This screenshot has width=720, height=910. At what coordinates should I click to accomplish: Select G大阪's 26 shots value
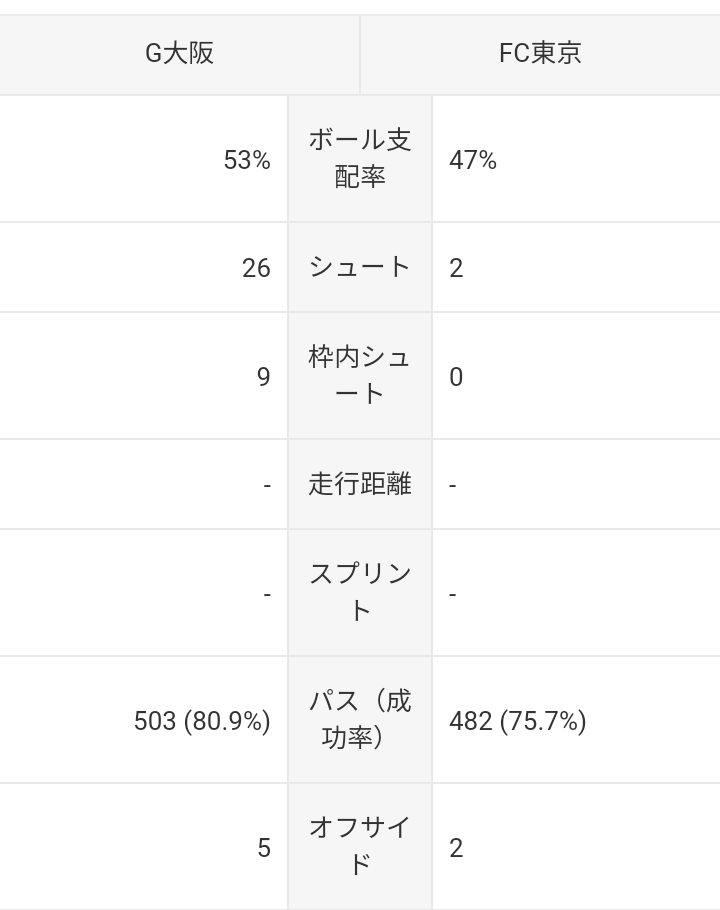coord(256,268)
